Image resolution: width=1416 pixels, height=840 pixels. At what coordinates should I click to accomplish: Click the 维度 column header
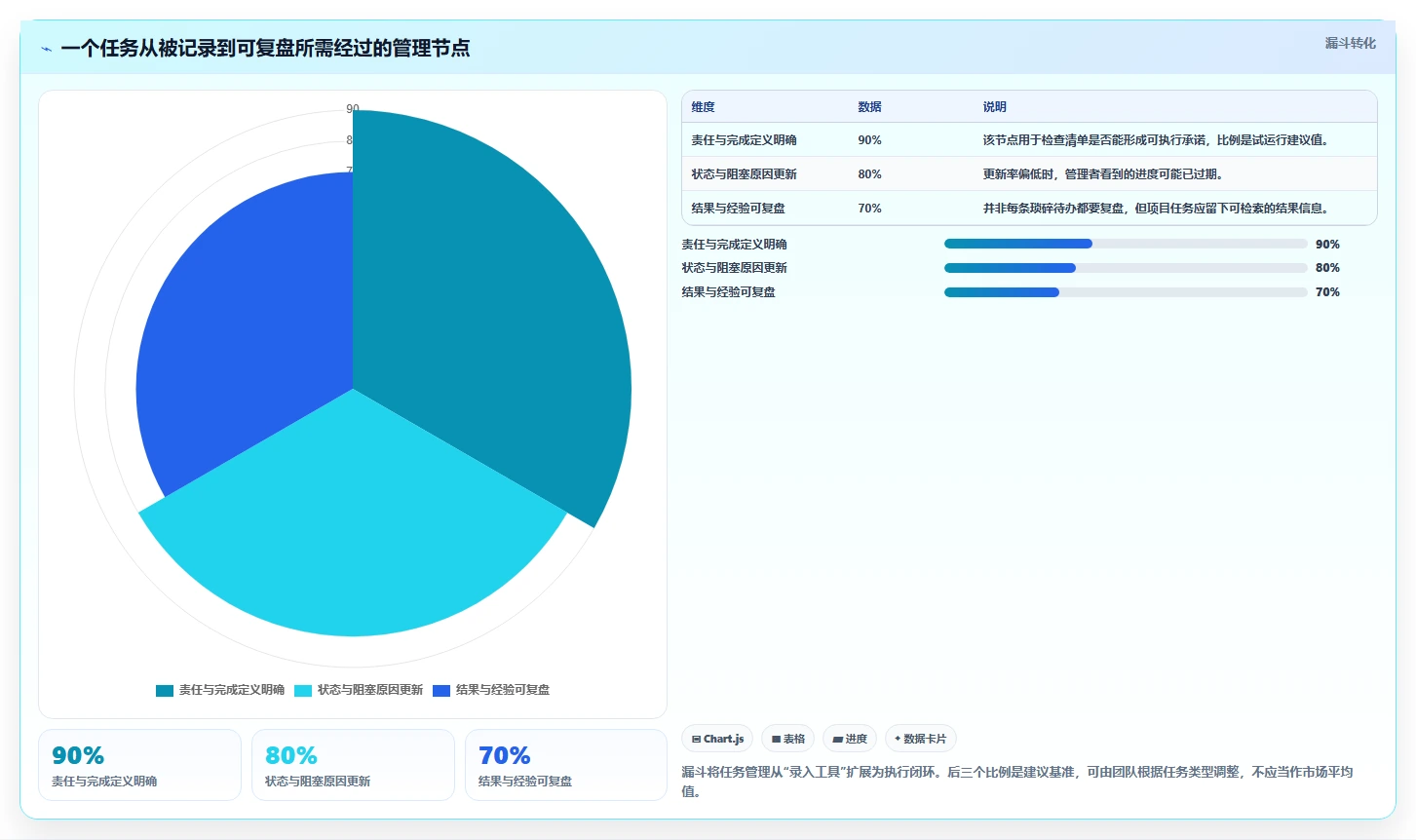[703, 107]
